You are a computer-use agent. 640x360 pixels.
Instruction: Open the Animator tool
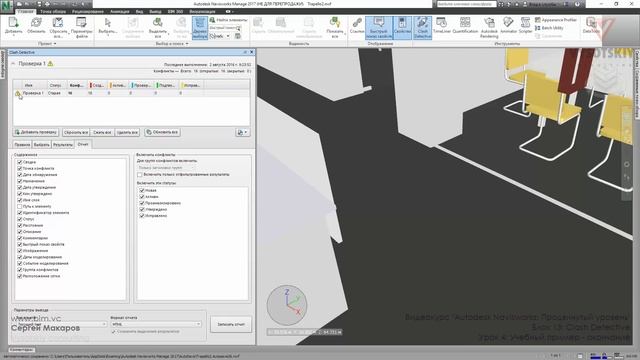tap(508, 25)
